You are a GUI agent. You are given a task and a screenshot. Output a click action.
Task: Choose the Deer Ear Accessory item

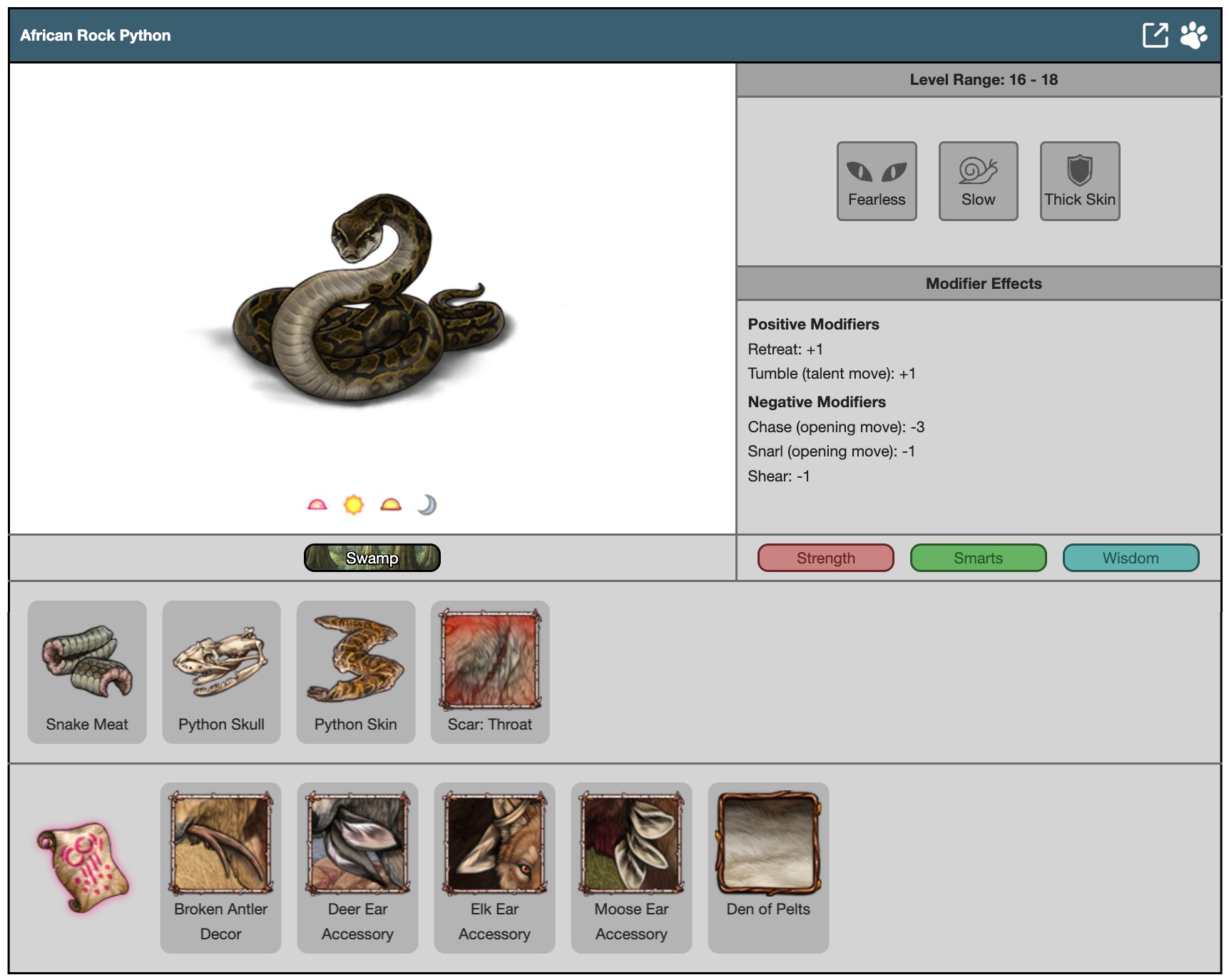357,867
